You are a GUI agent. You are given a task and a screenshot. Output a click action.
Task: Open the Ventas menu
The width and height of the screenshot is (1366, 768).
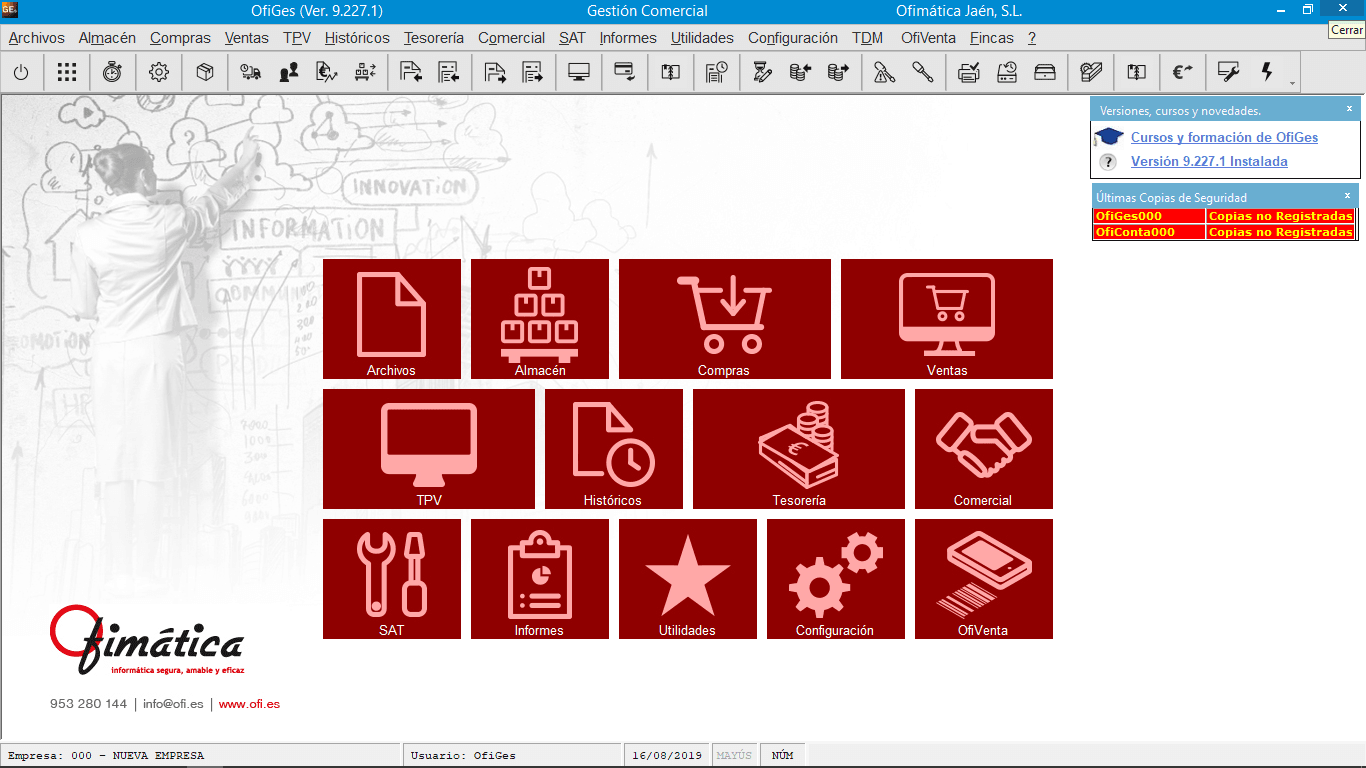[247, 38]
